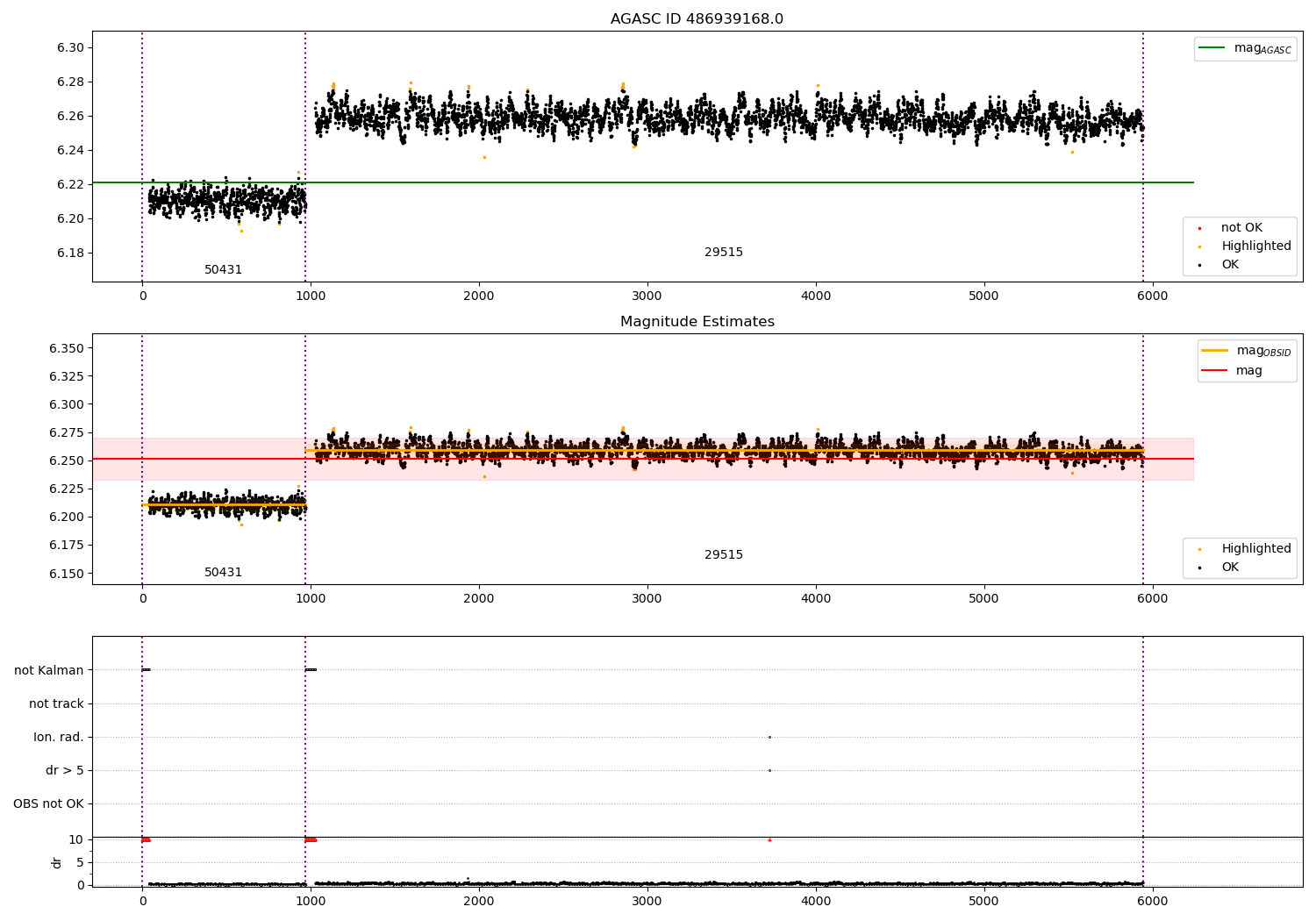This screenshot has width=1316, height=921.
Task: Click the 6.30 tick label on top plot
Action: click(x=71, y=47)
